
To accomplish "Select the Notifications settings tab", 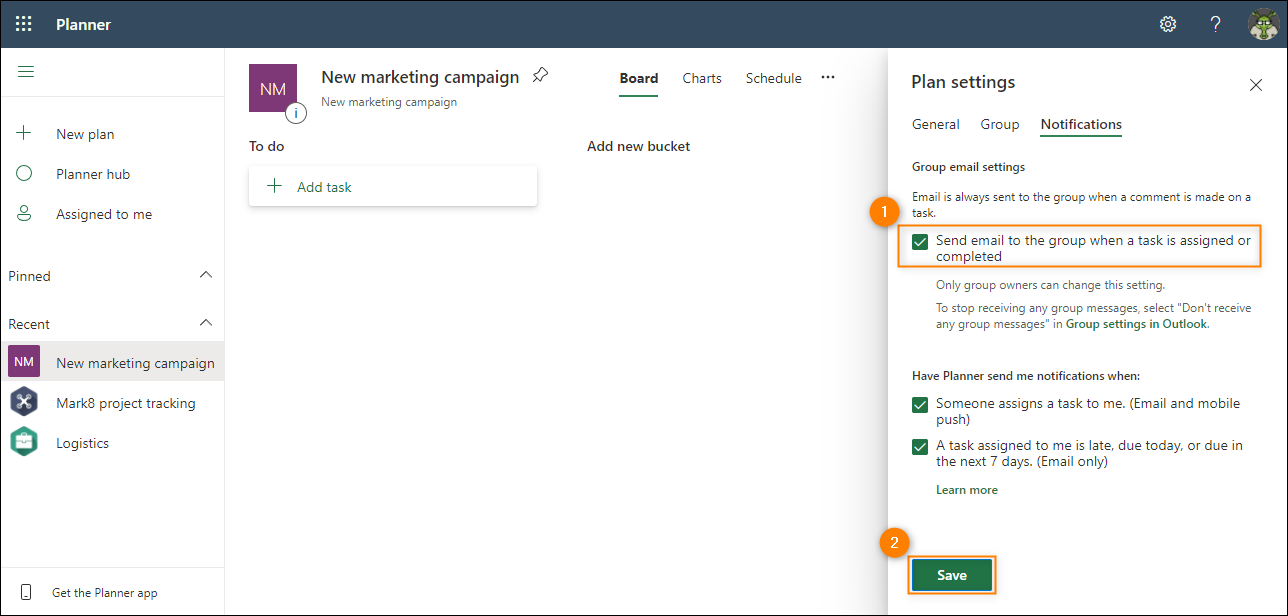I will click(1081, 124).
